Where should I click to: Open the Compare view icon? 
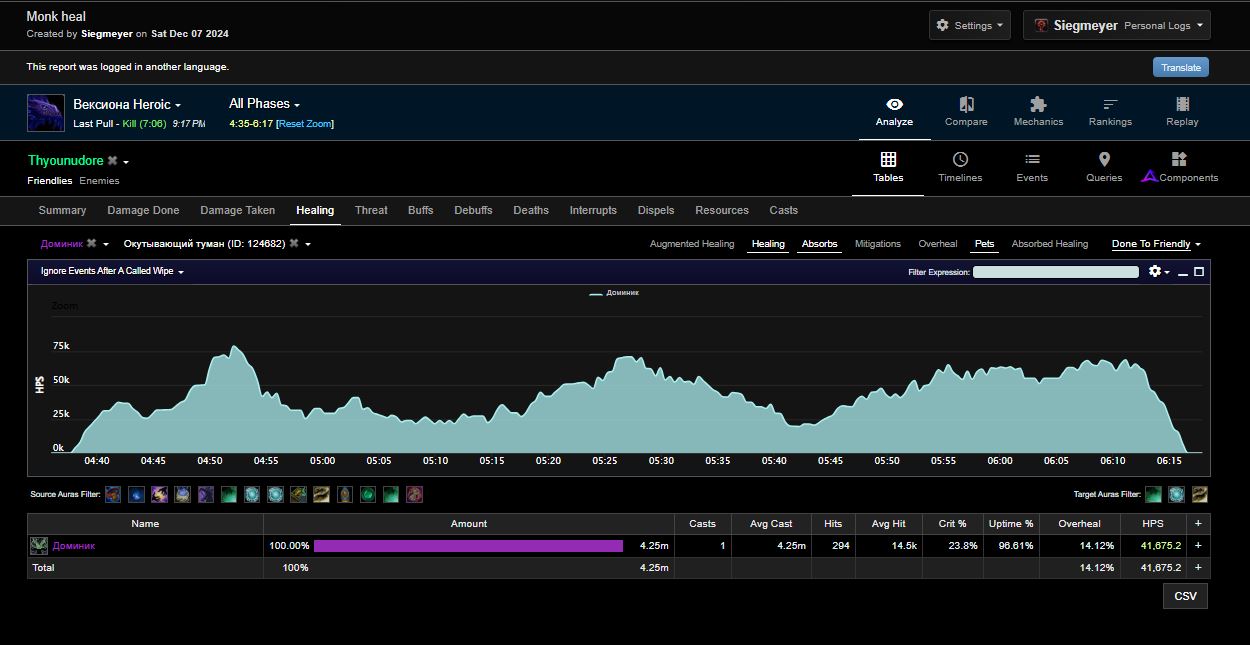pos(966,105)
